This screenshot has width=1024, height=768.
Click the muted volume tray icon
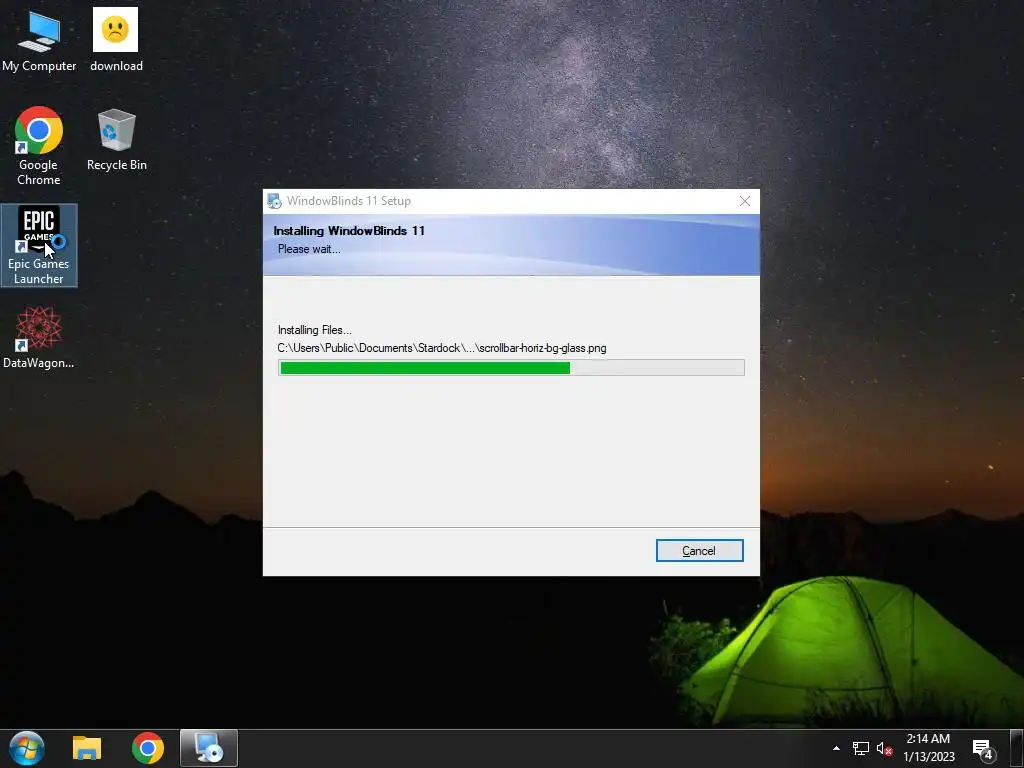(884, 748)
